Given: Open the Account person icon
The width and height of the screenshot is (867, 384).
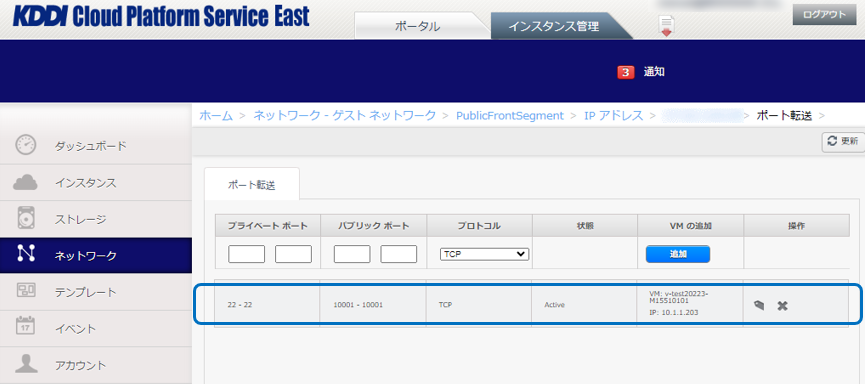Looking at the screenshot, I should (25, 364).
